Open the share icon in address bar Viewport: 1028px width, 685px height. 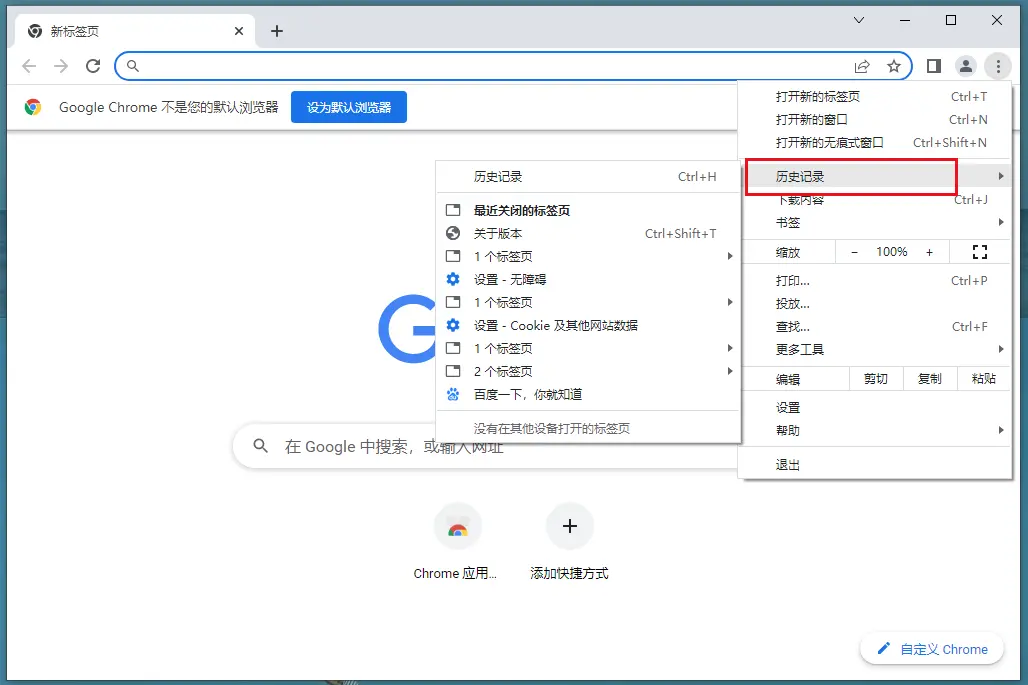point(862,66)
